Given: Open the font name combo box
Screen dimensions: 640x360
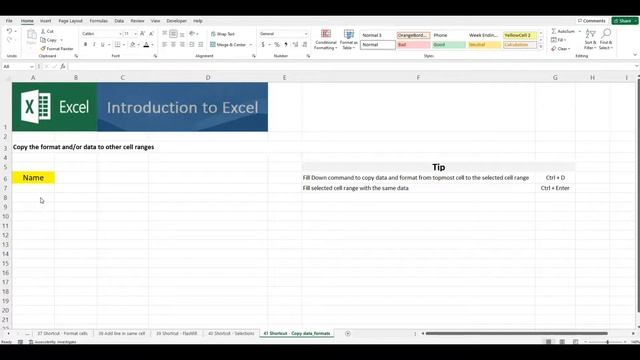Looking at the screenshot, I should 101,33.
